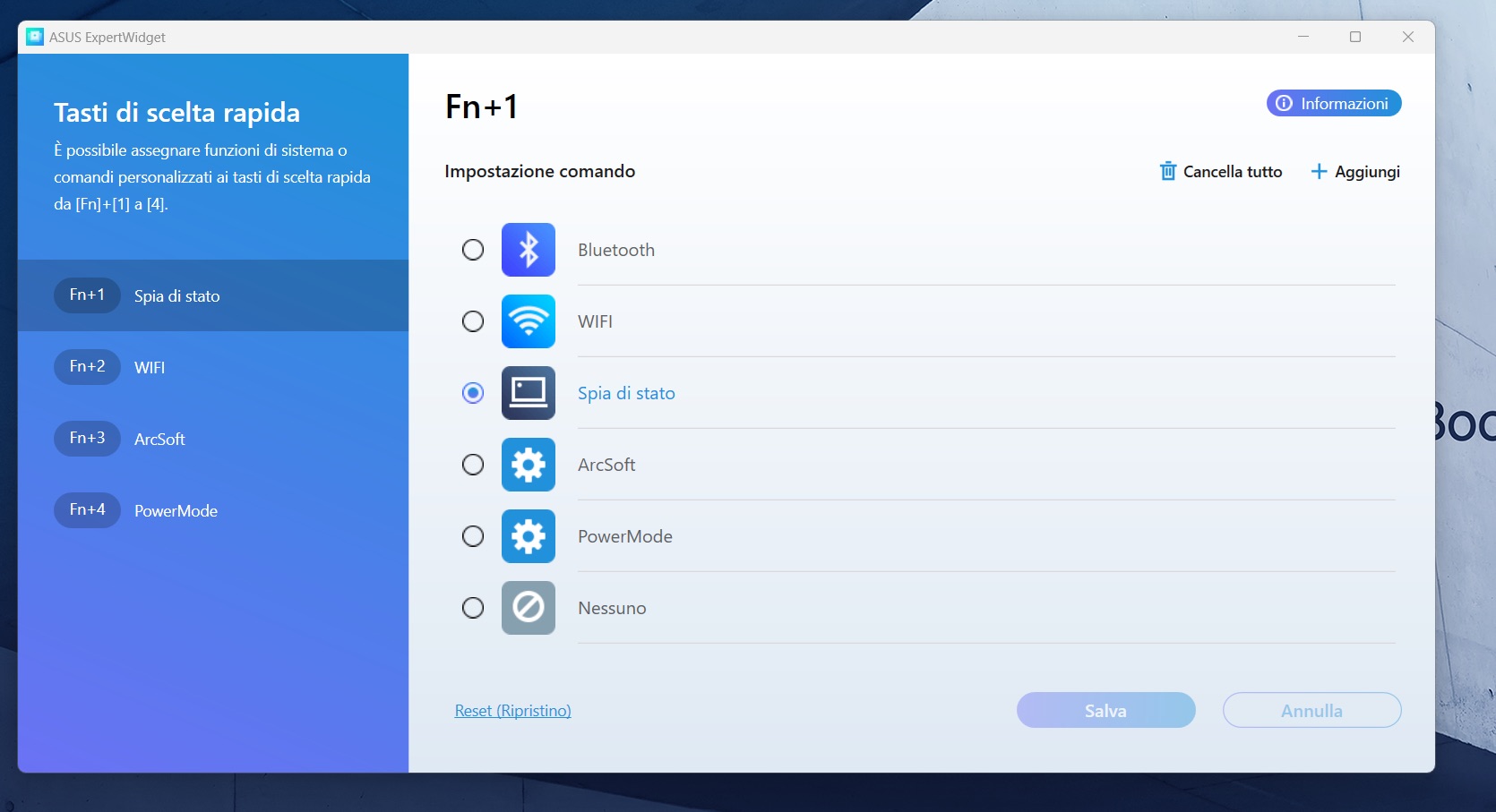Screen dimensions: 1496x812
Task: Click the Nessuno prohibited icon
Action: coord(529,608)
